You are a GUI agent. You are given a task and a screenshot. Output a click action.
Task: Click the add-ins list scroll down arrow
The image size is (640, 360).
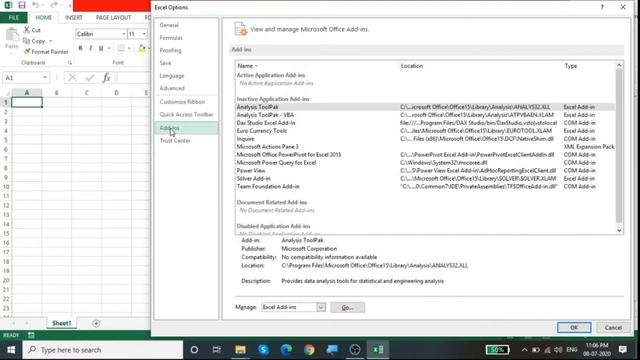pos(619,230)
